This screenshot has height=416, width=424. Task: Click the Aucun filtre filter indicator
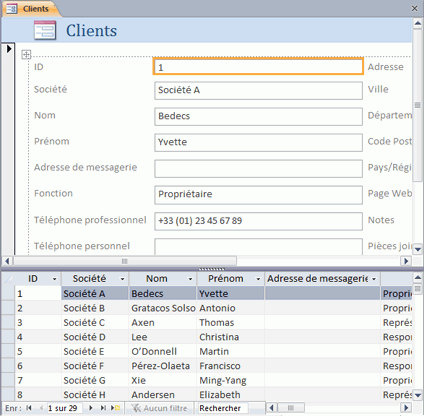(159, 408)
